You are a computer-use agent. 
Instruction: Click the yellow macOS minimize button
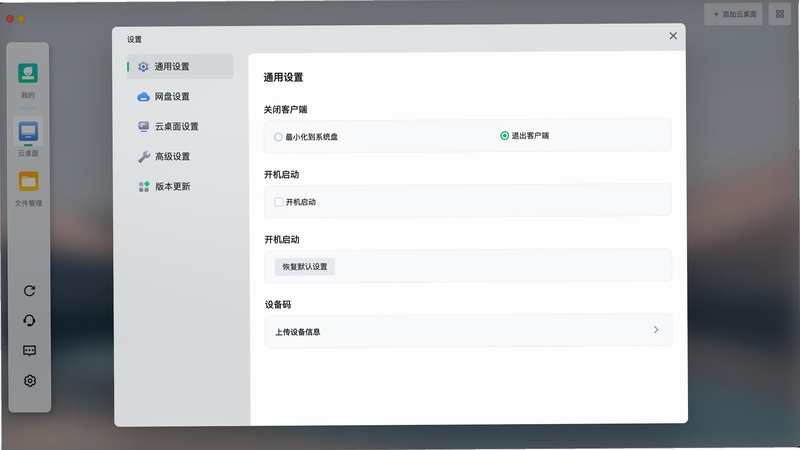(x=21, y=19)
